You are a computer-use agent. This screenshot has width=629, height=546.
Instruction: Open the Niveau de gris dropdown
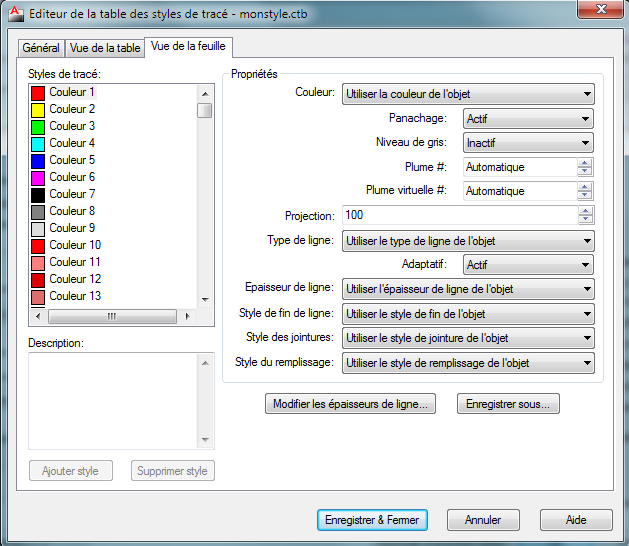[x=528, y=143]
